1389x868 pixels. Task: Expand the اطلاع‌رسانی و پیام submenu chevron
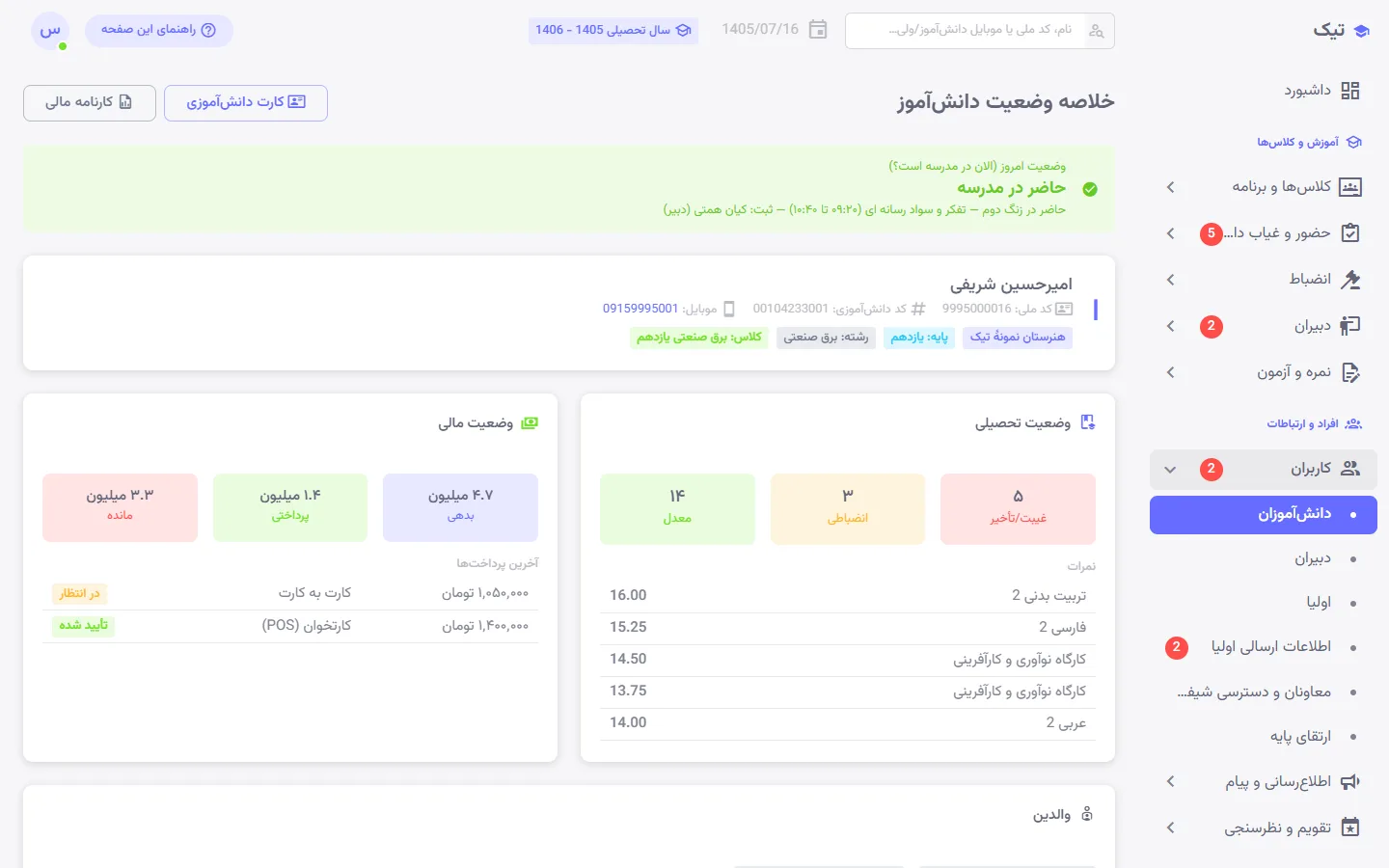[1171, 782]
